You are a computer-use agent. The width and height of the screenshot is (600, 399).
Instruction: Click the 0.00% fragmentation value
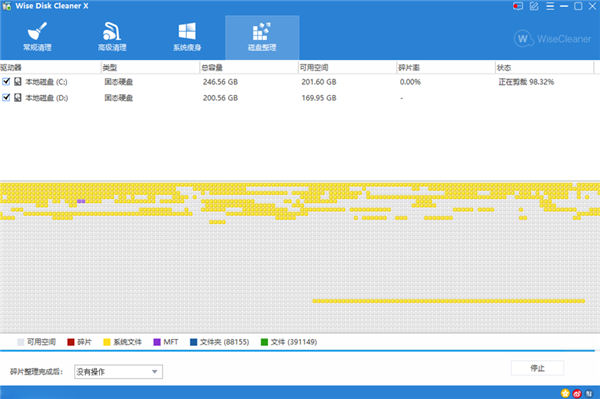tap(410, 82)
